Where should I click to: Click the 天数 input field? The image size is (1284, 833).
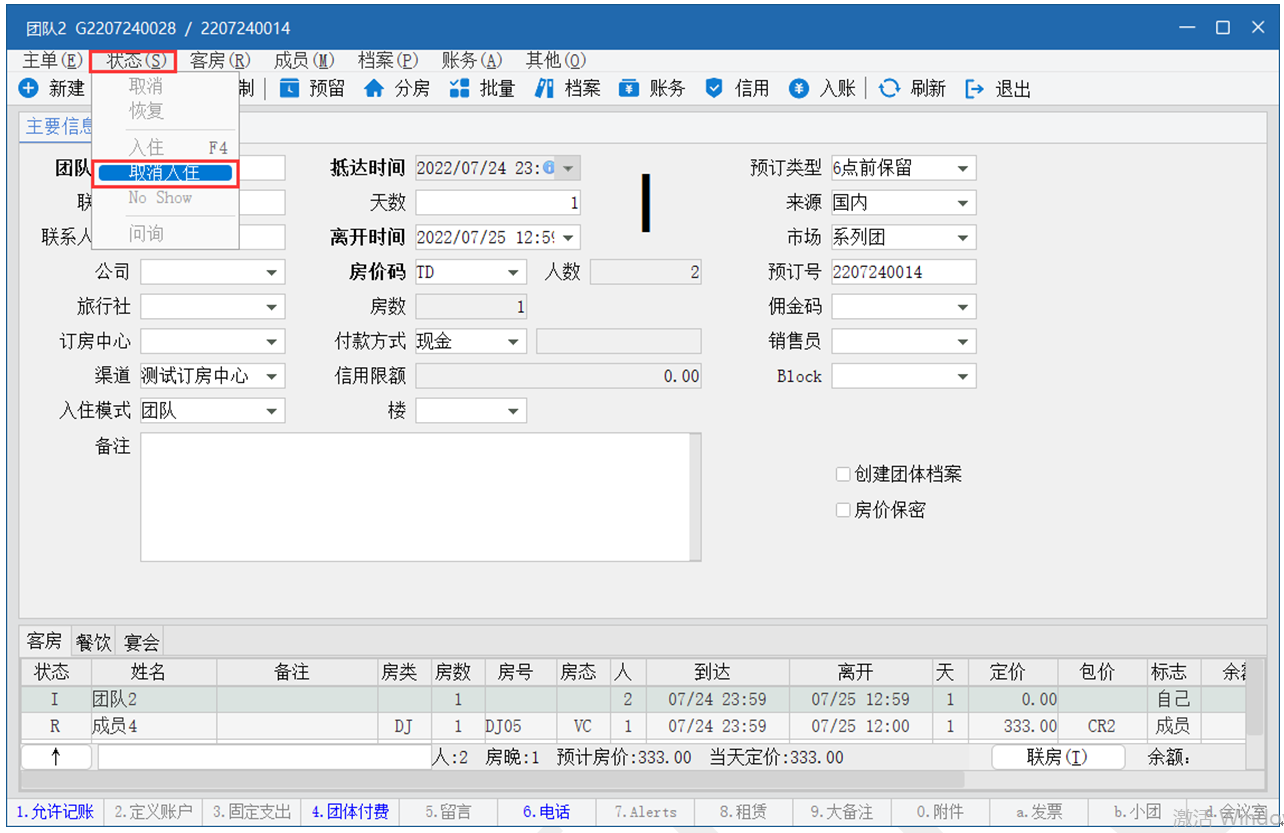[x=498, y=203]
